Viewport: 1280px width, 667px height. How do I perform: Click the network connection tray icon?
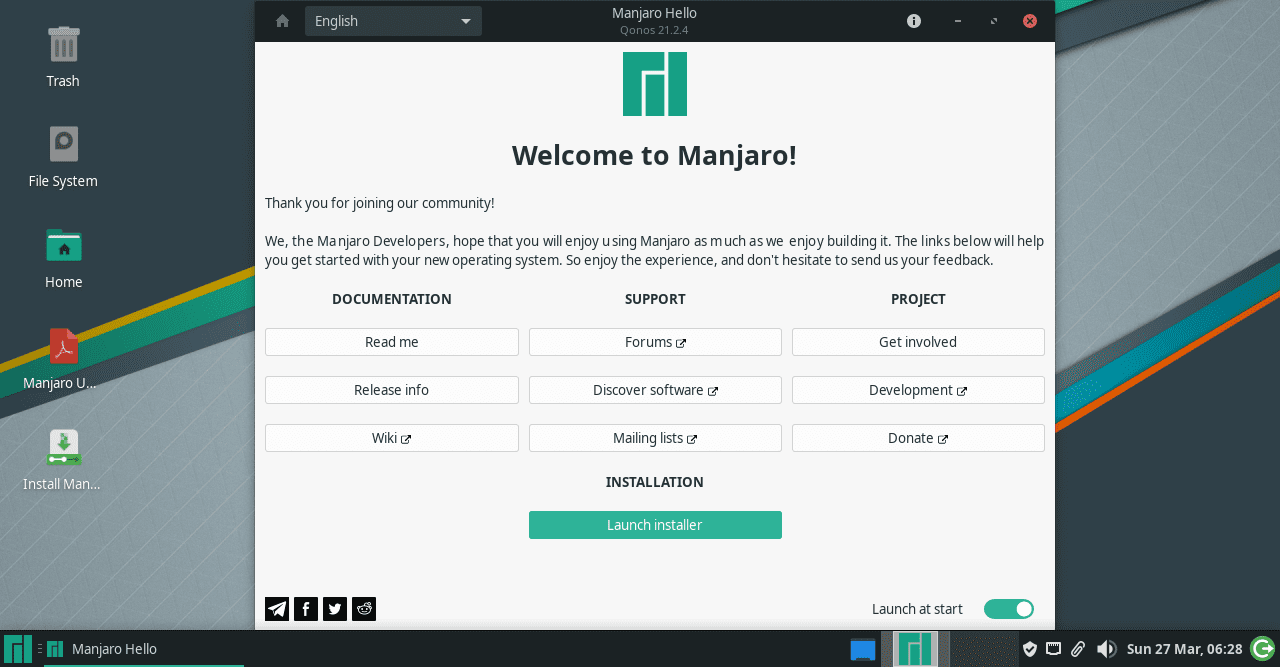[x=1053, y=649]
